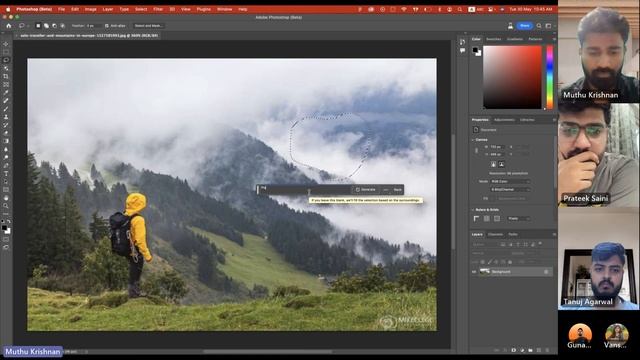Switch to the Adjustments tab

[504, 120]
